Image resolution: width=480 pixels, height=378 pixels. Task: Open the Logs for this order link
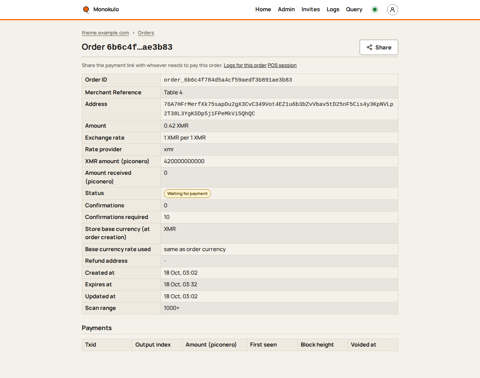point(245,65)
